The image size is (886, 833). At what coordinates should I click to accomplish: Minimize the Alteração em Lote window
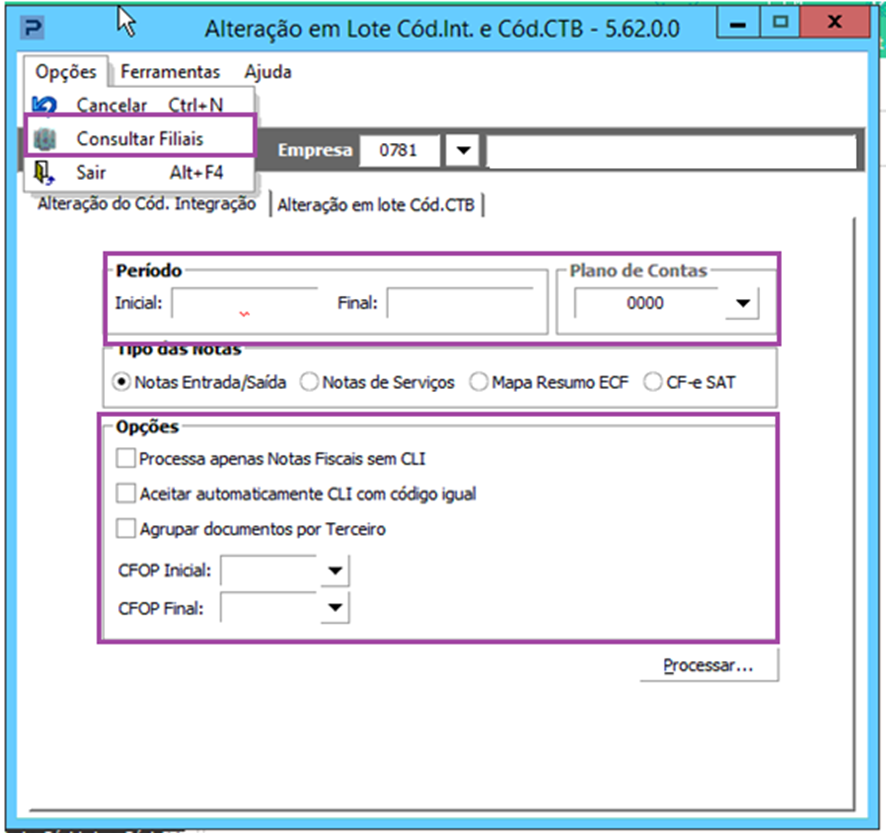pos(737,23)
